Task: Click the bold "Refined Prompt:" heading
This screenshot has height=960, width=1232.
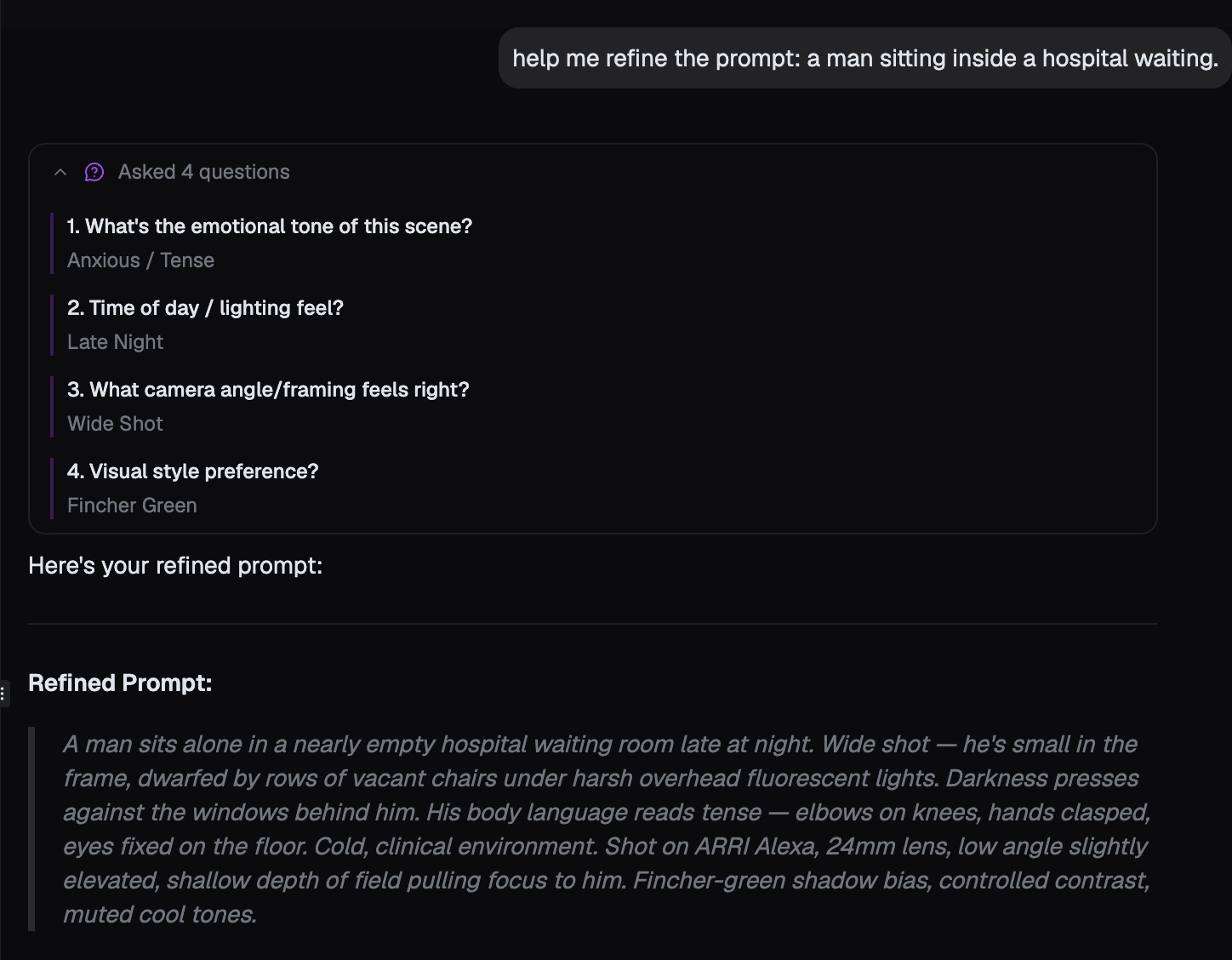Action: pos(120,683)
